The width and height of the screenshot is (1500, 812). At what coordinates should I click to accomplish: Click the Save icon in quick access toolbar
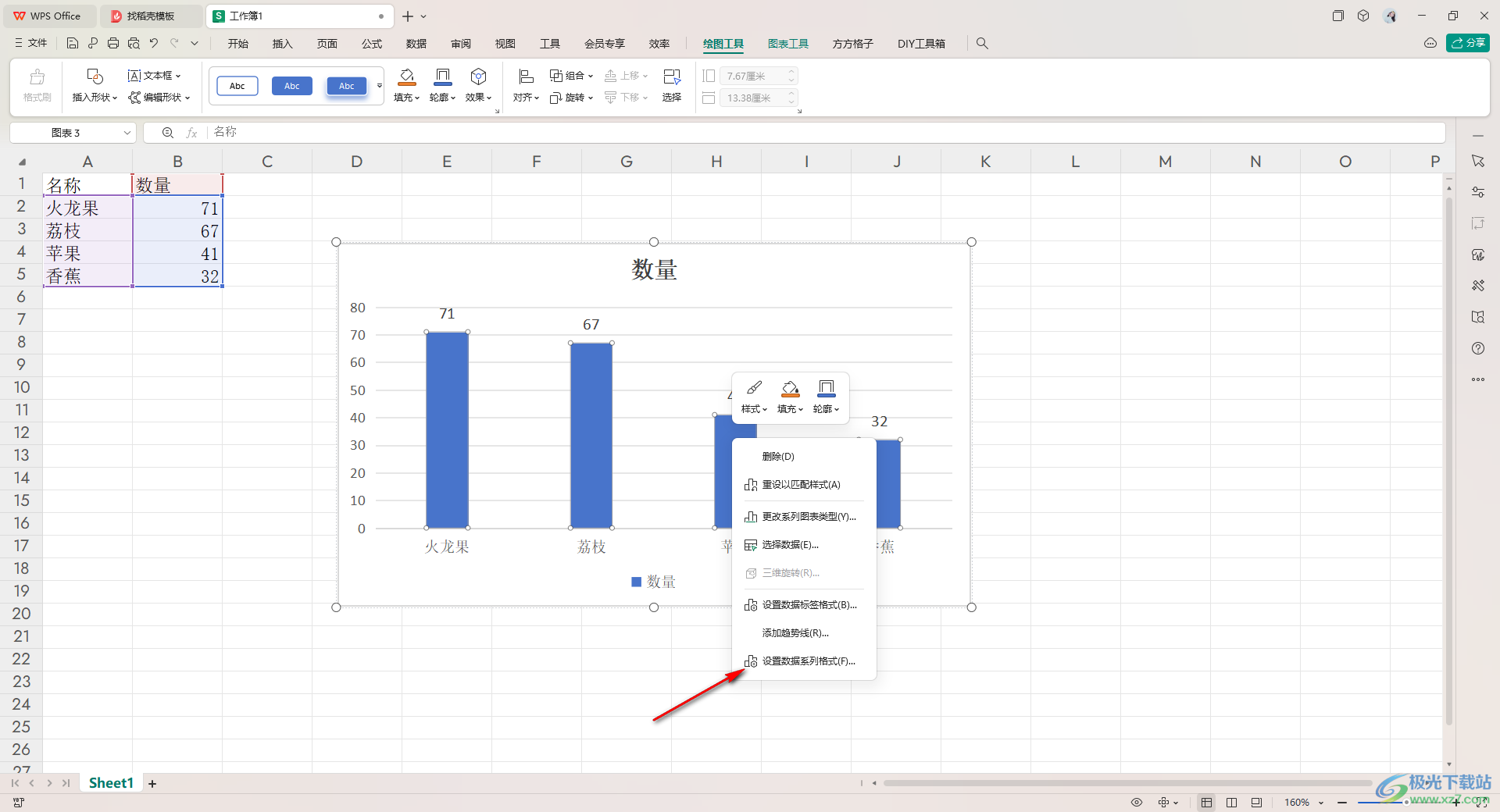(72, 44)
